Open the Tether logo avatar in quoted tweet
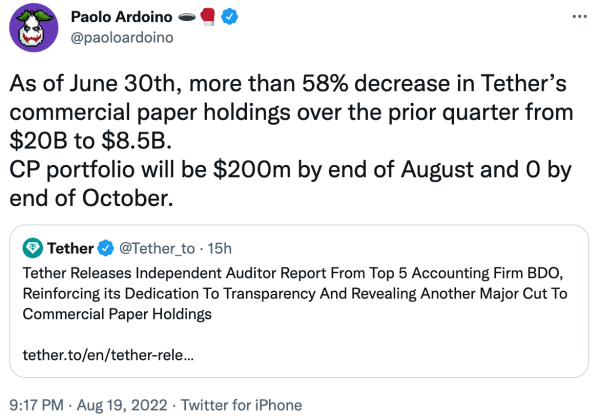 tap(33, 248)
